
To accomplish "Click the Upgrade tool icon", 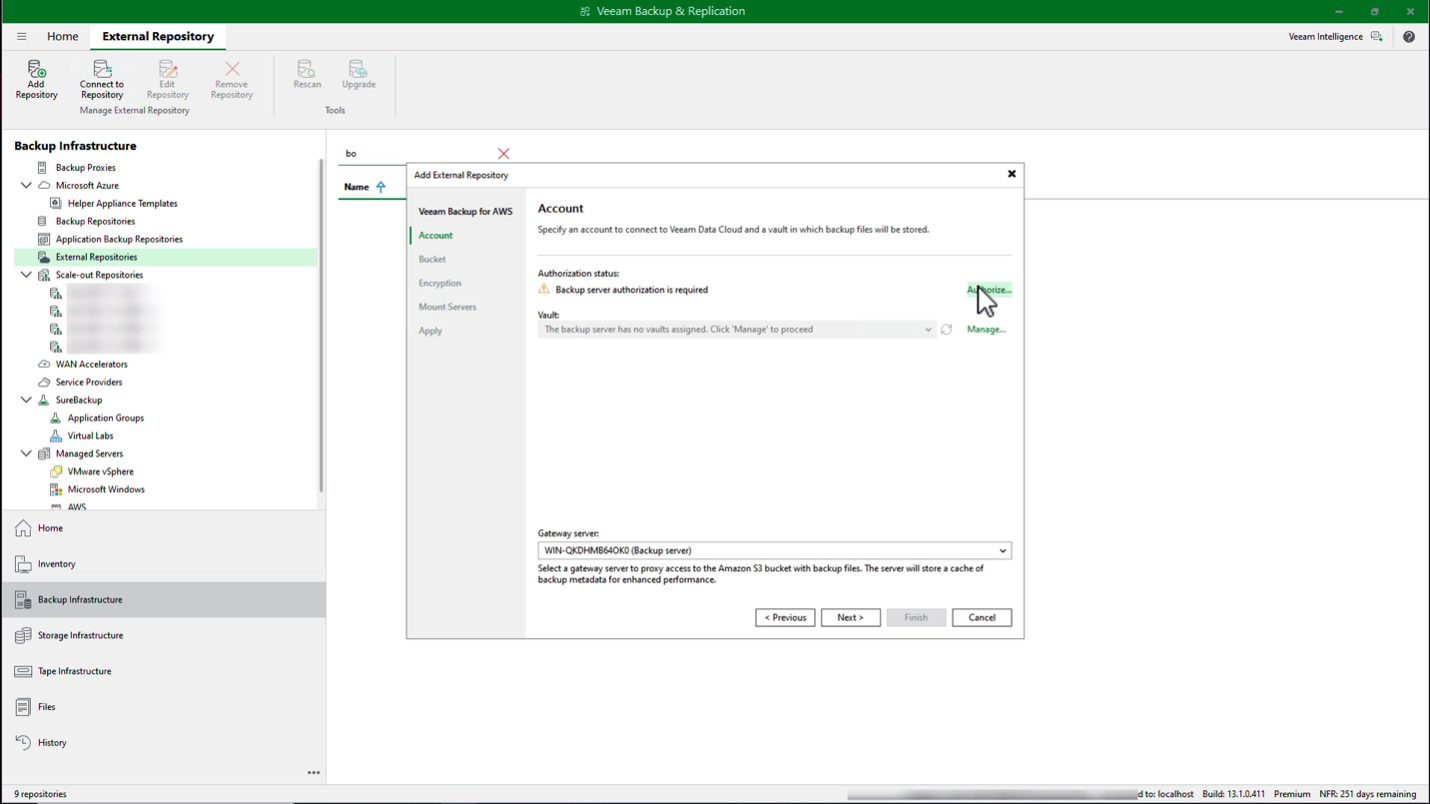I will click(358, 74).
